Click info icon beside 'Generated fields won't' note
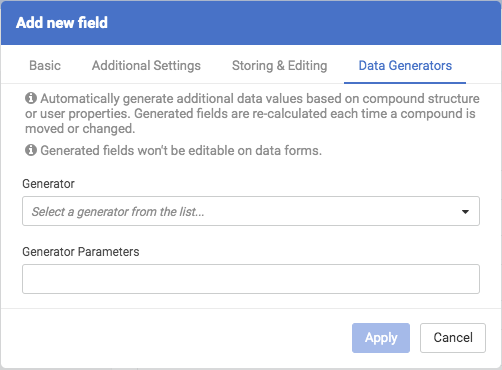The image size is (502, 370). tap(31, 150)
